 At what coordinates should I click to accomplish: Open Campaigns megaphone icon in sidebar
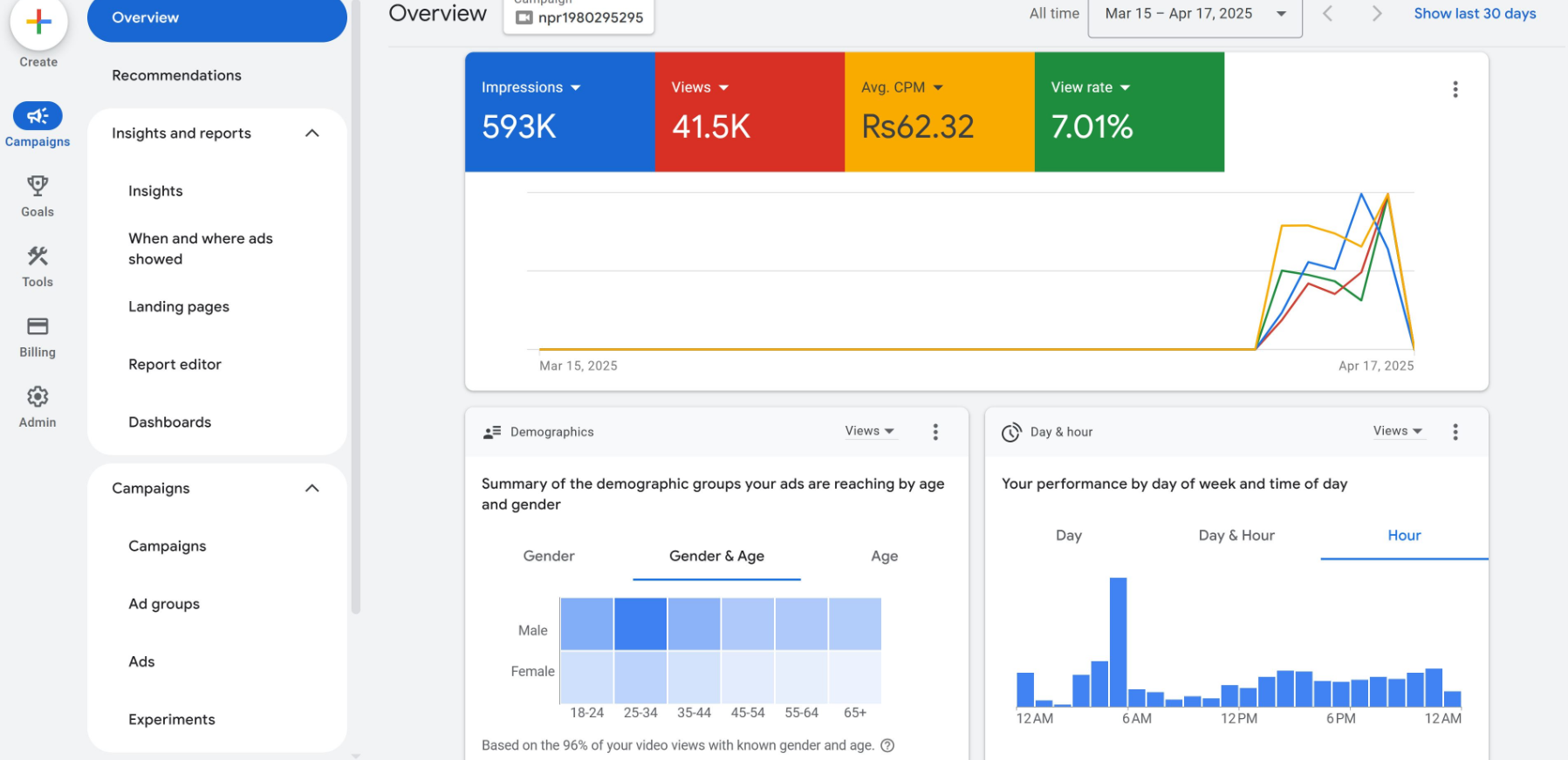(x=38, y=116)
